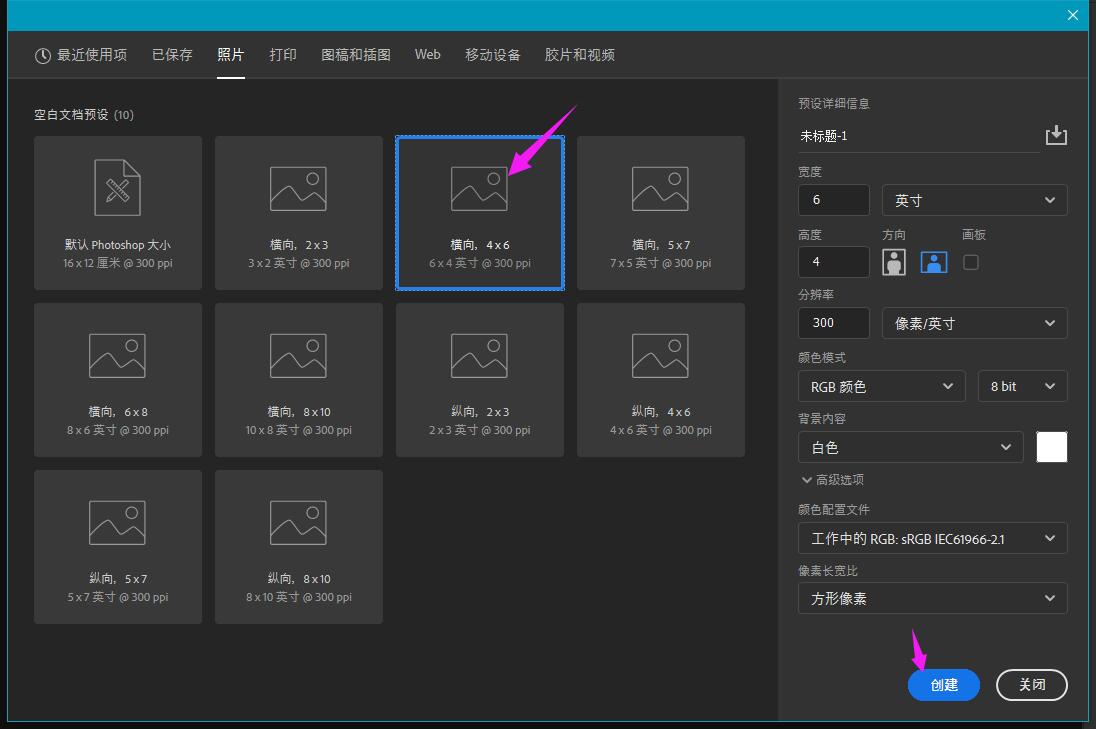Select the 纵向, 4 x 6 preset
This screenshot has height=729, width=1096.
pyautogui.click(x=661, y=380)
